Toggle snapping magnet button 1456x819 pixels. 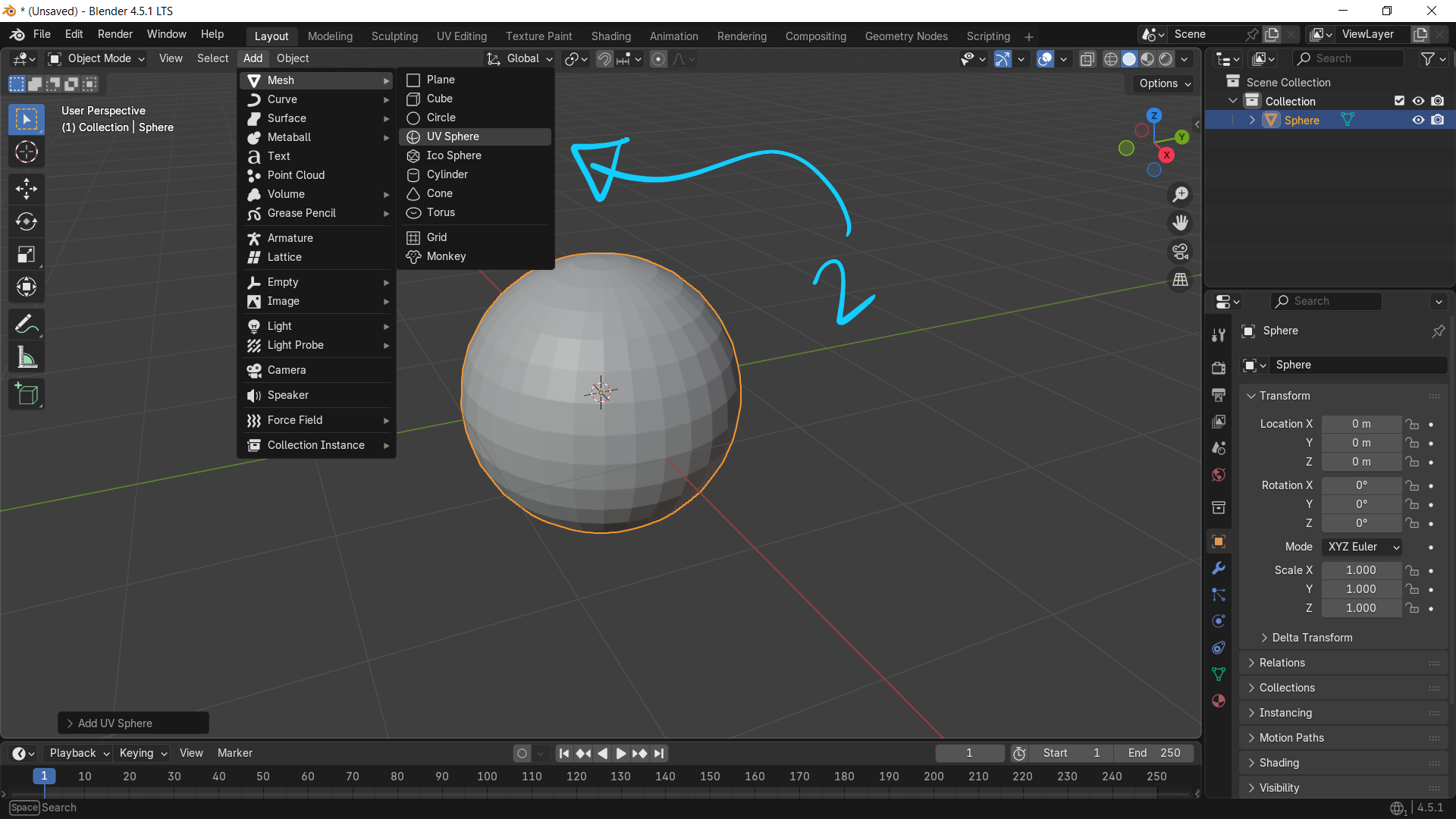coord(604,59)
